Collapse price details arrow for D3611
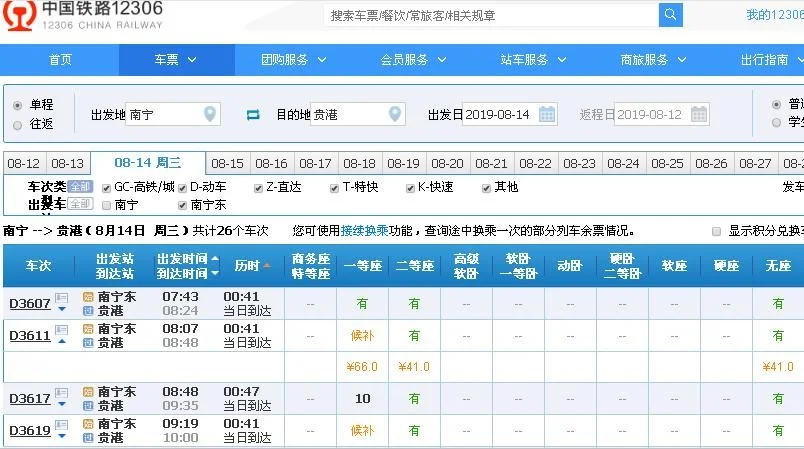 tap(62, 341)
